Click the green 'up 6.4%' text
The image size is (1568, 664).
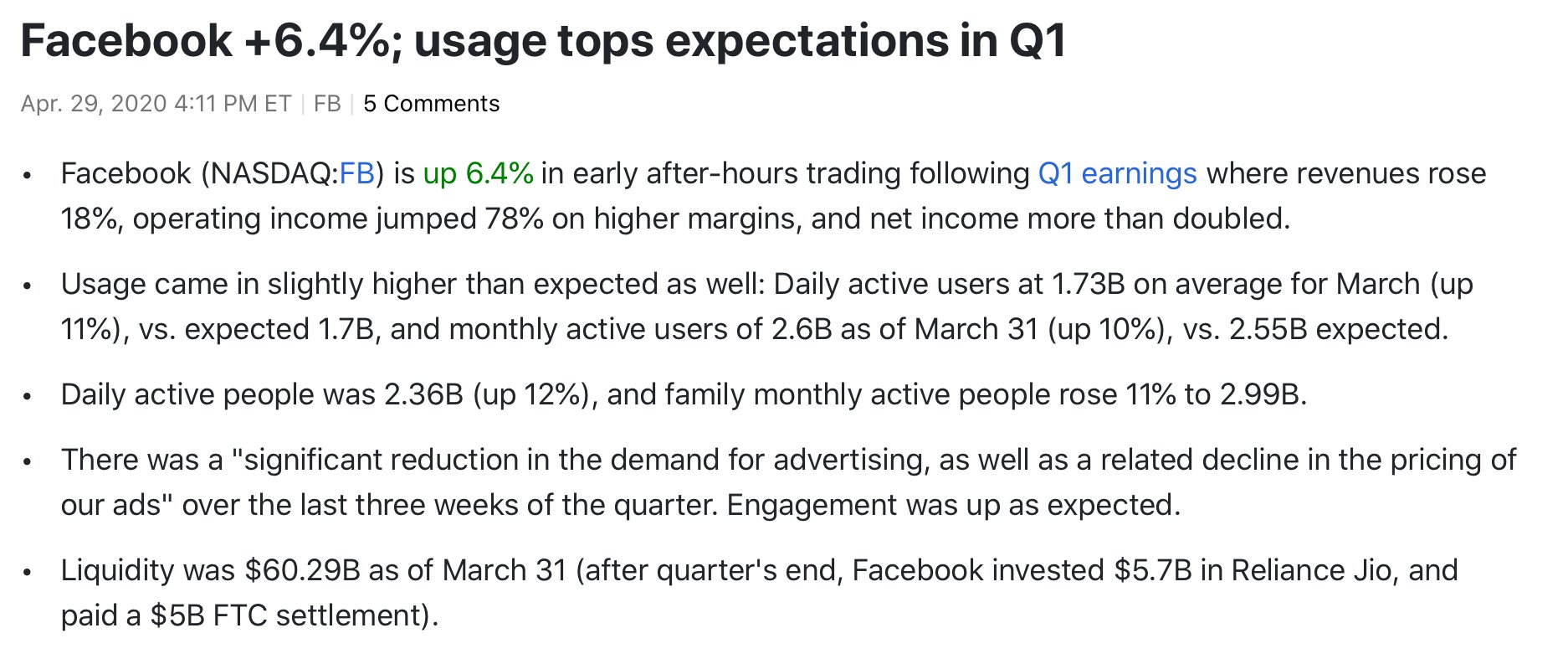pos(478,173)
